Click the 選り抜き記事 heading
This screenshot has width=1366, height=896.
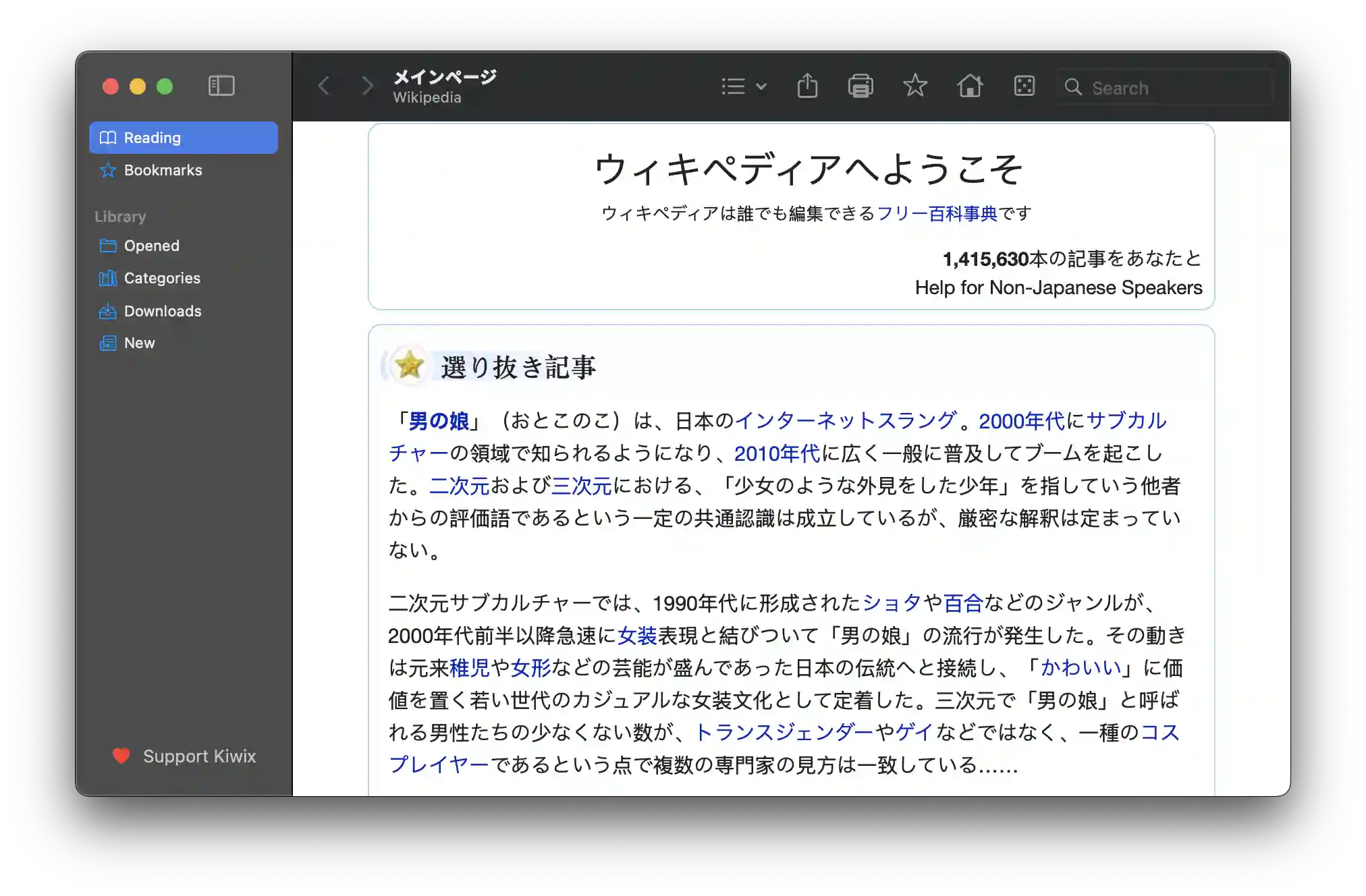pyautogui.click(x=518, y=368)
